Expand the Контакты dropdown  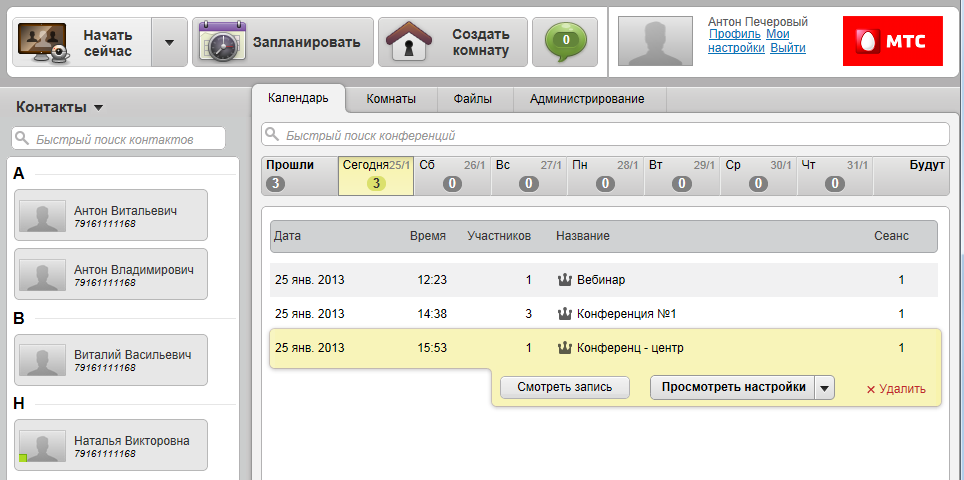pyautogui.click(x=99, y=108)
